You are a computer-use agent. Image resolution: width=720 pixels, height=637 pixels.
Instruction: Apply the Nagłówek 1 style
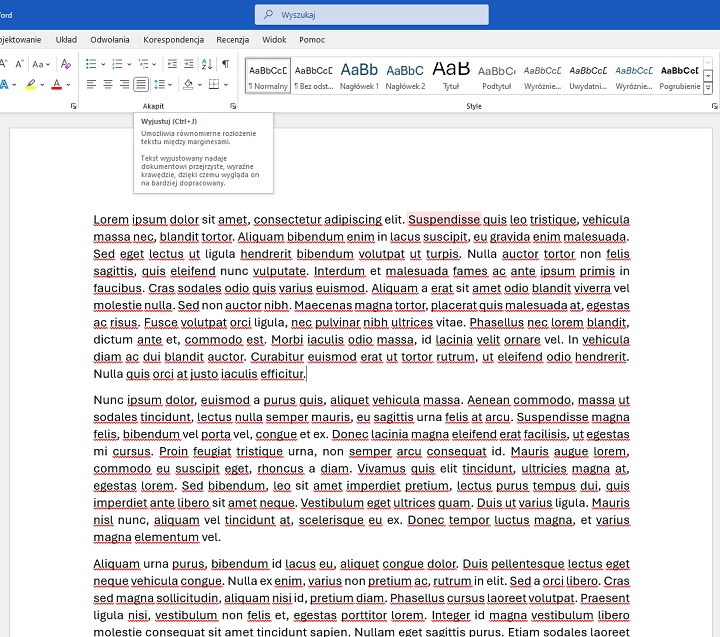tap(359, 75)
